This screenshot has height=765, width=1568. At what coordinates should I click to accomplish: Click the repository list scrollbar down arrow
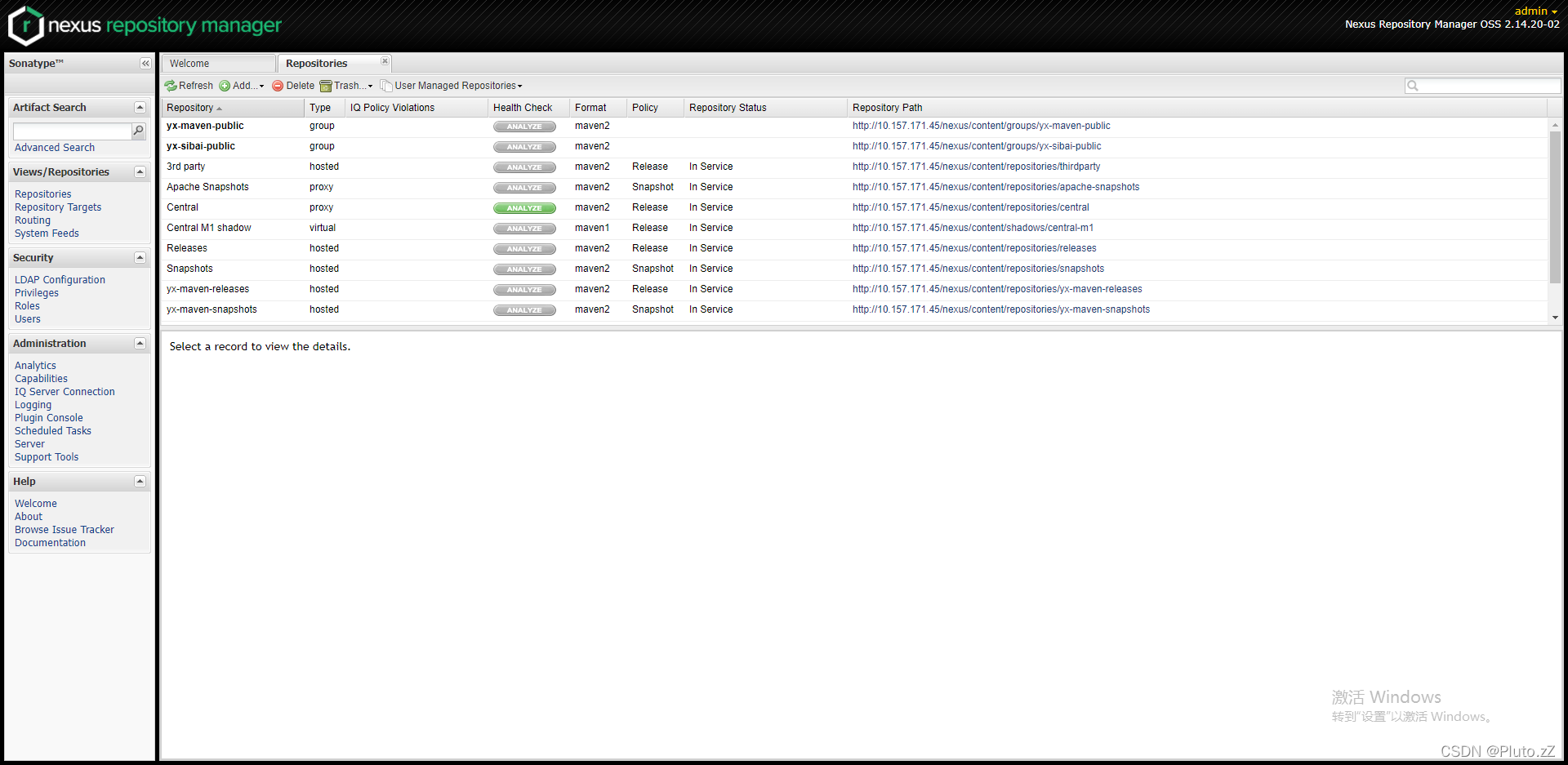tap(1555, 318)
